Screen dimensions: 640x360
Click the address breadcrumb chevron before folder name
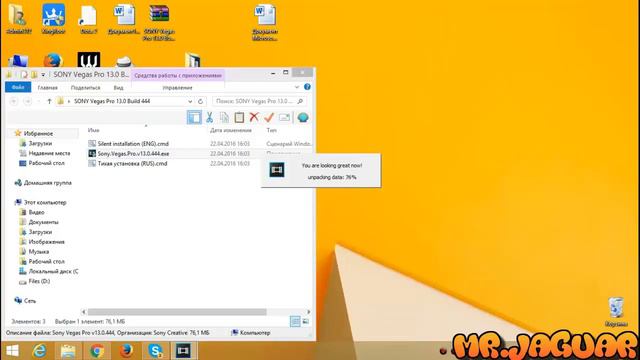[69, 101]
